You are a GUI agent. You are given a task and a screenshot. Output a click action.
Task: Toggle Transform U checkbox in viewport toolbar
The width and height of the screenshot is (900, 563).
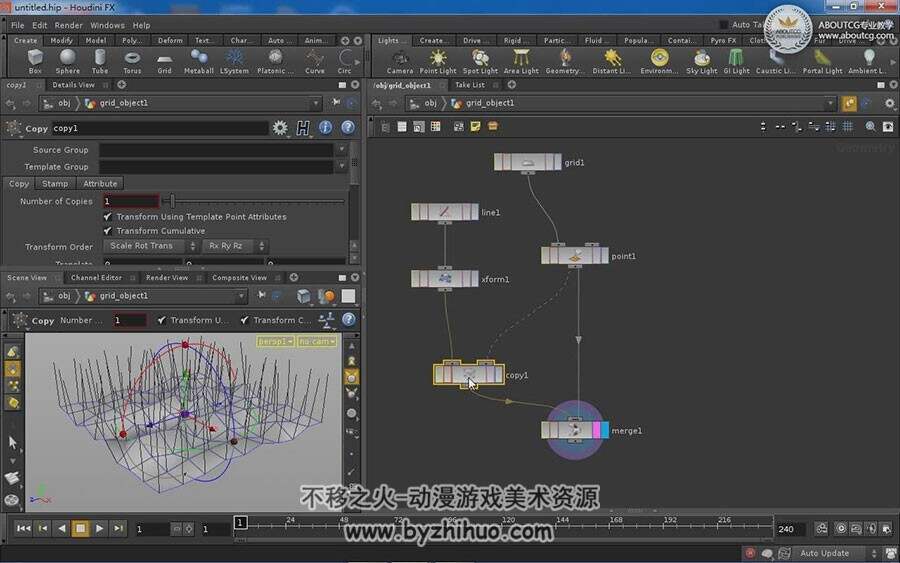pos(162,320)
